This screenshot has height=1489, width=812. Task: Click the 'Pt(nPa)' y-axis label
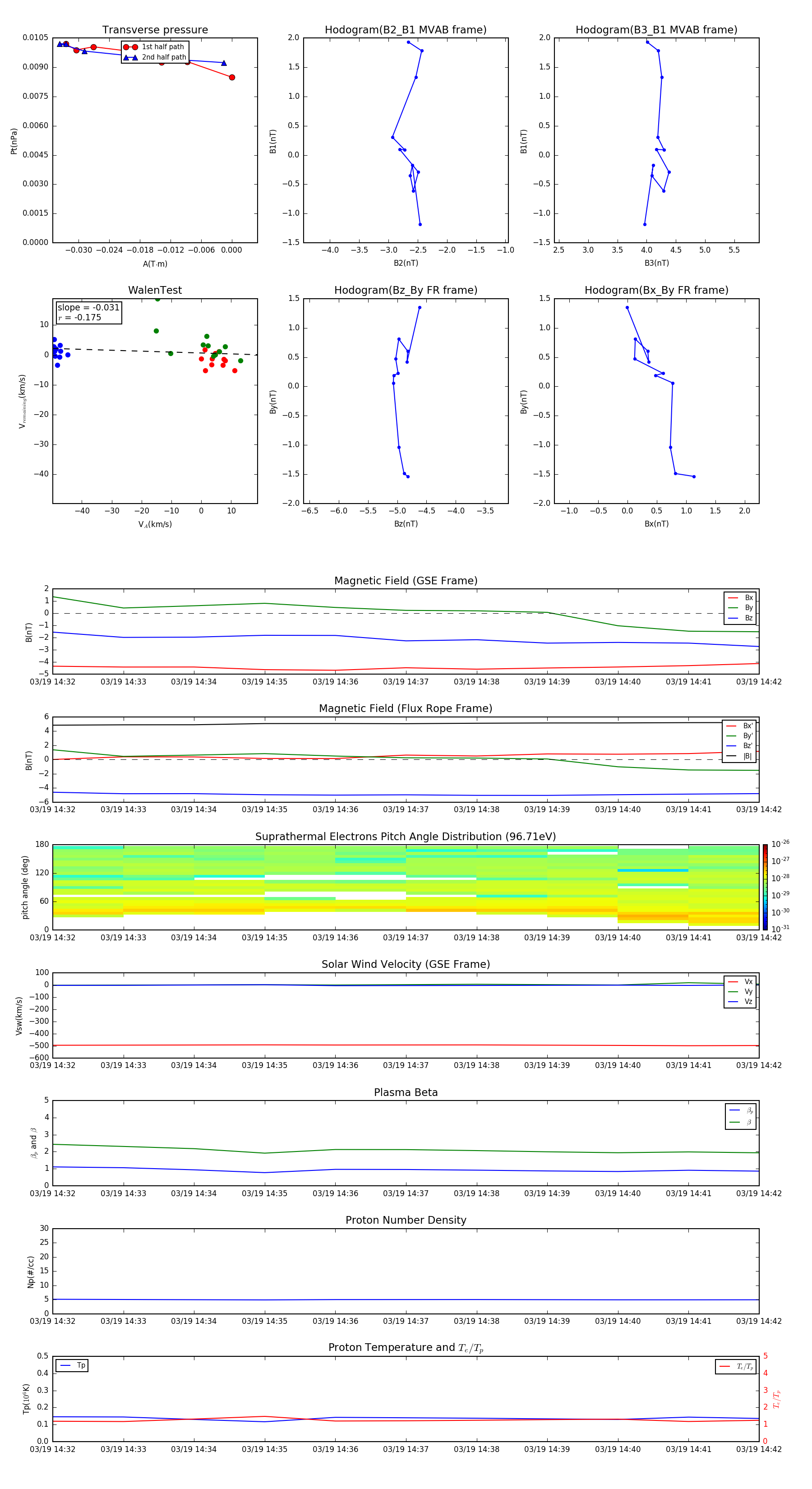point(14,141)
